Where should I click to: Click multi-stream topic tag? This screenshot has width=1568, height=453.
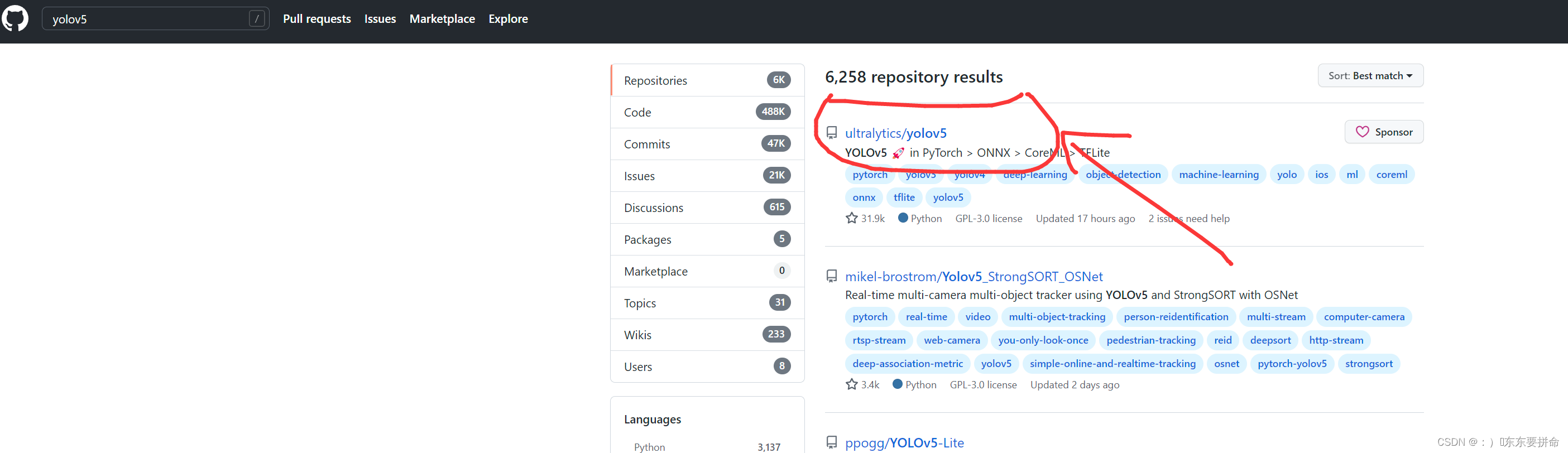tap(1276, 317)
